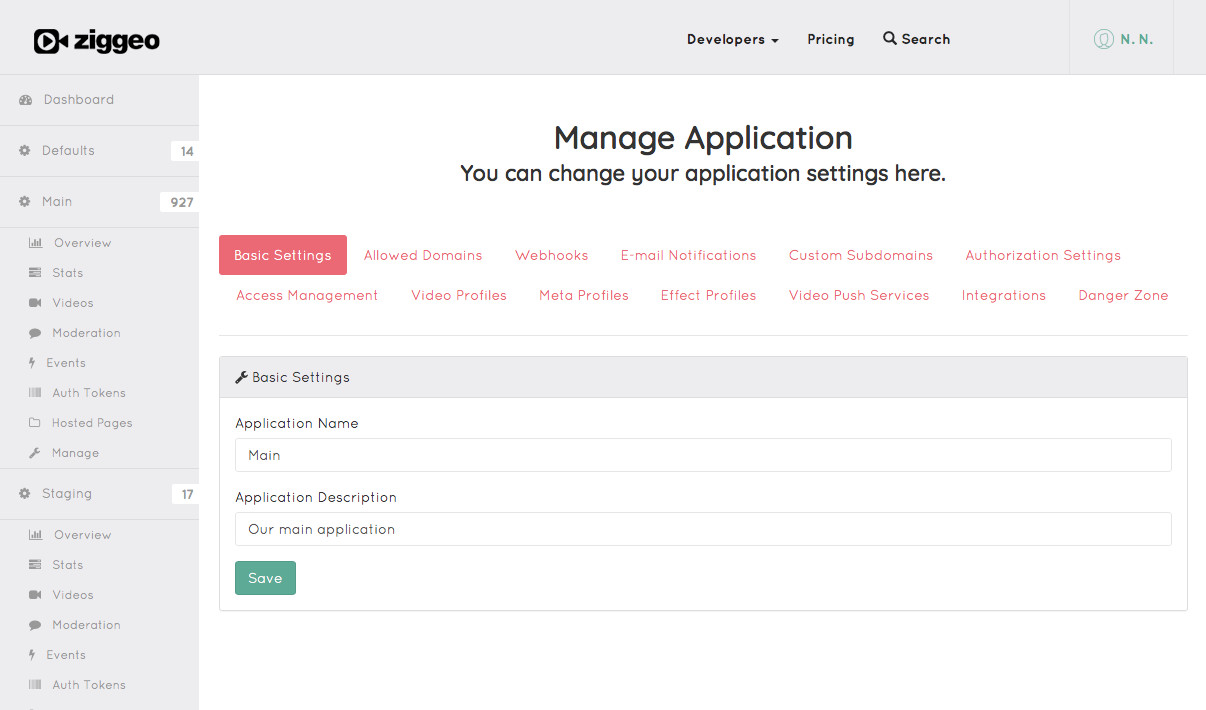Click the Hosted Pages folder icon

[x=35, y=422]
